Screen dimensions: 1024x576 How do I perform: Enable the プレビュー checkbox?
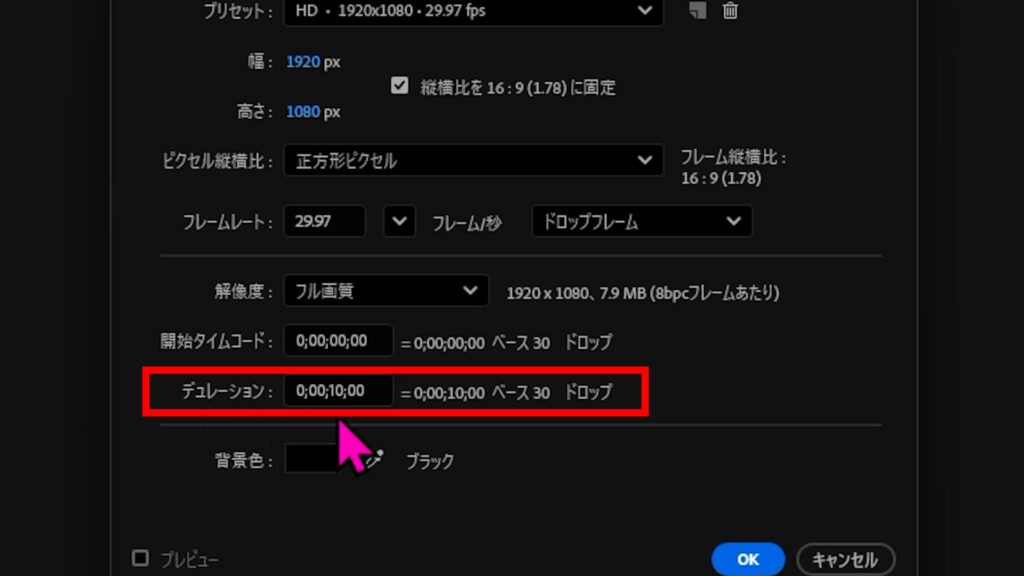pos(141,558)
